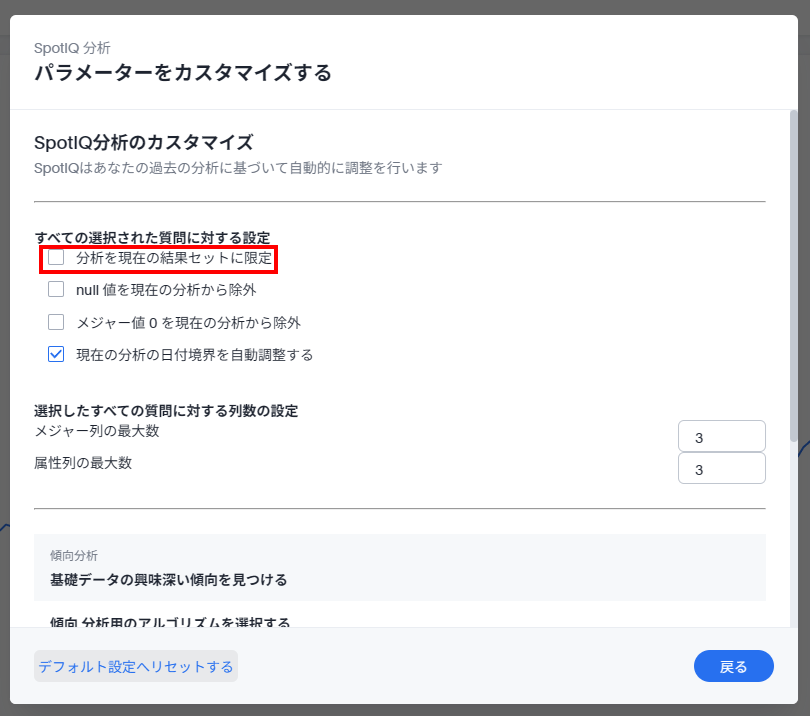The height and width of the screenshot is (716, 810).
Task: Click 傾向 分析用のアルゴリズムを選択する text
Action: 170,622
